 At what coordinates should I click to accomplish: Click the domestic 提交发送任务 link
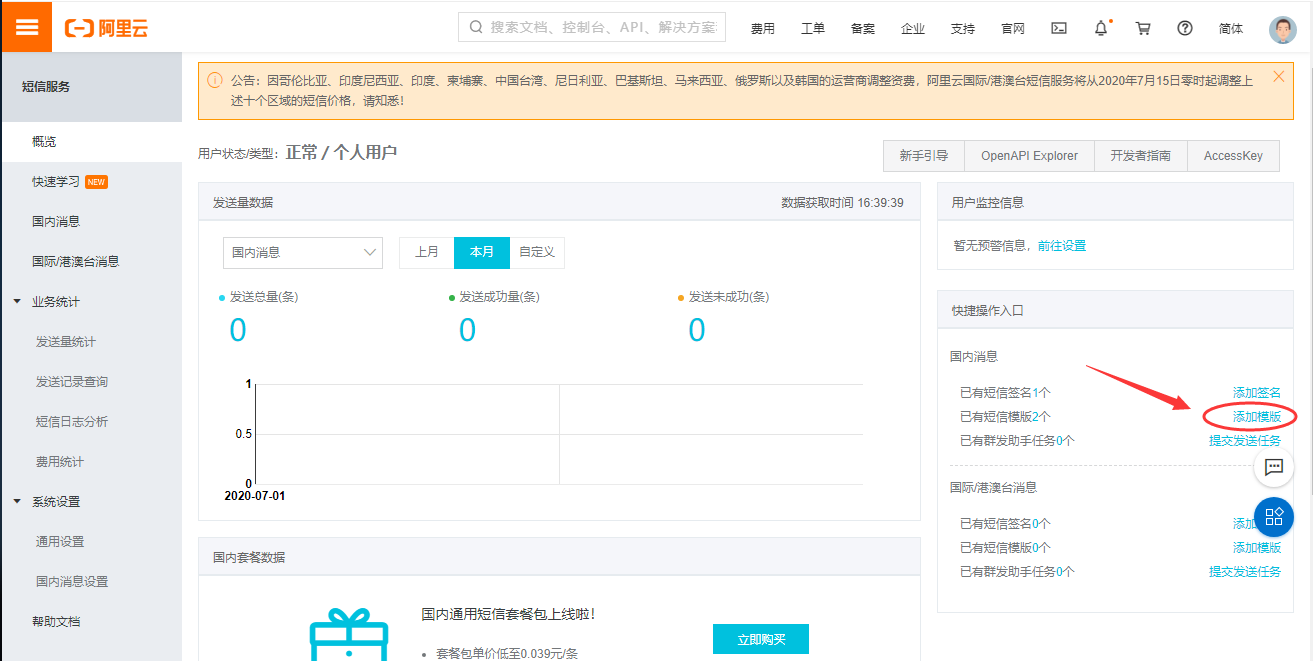coord(1245,441)
